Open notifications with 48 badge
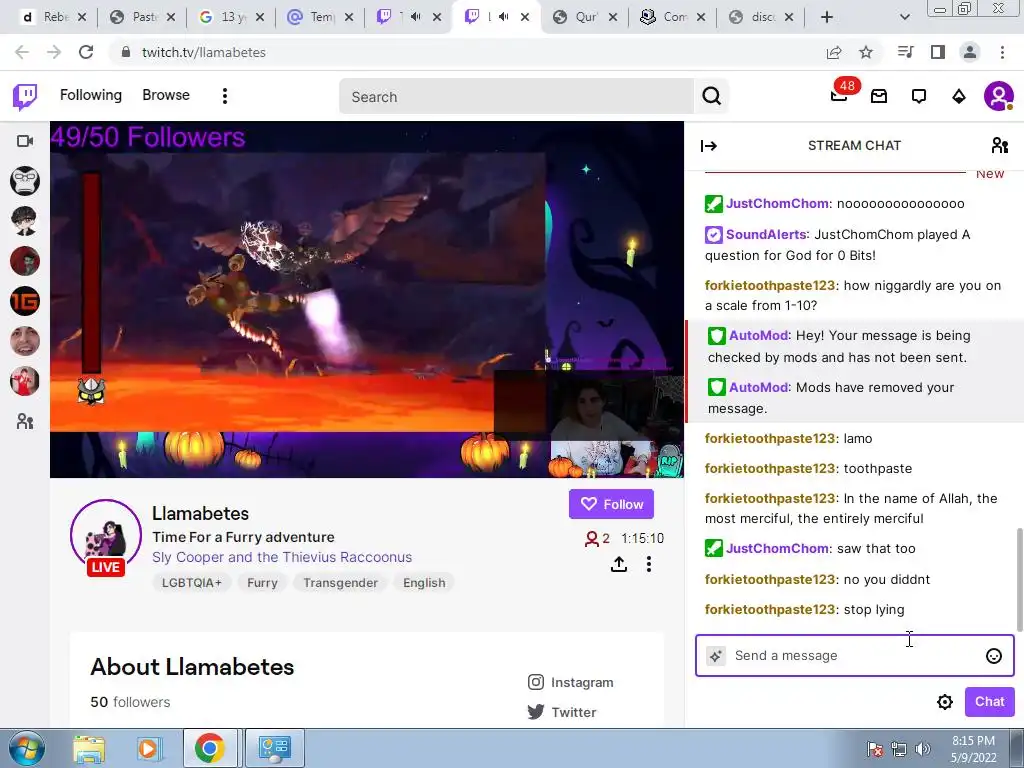Viewport: 1024px width, 768px height. (x=840, y=95)
